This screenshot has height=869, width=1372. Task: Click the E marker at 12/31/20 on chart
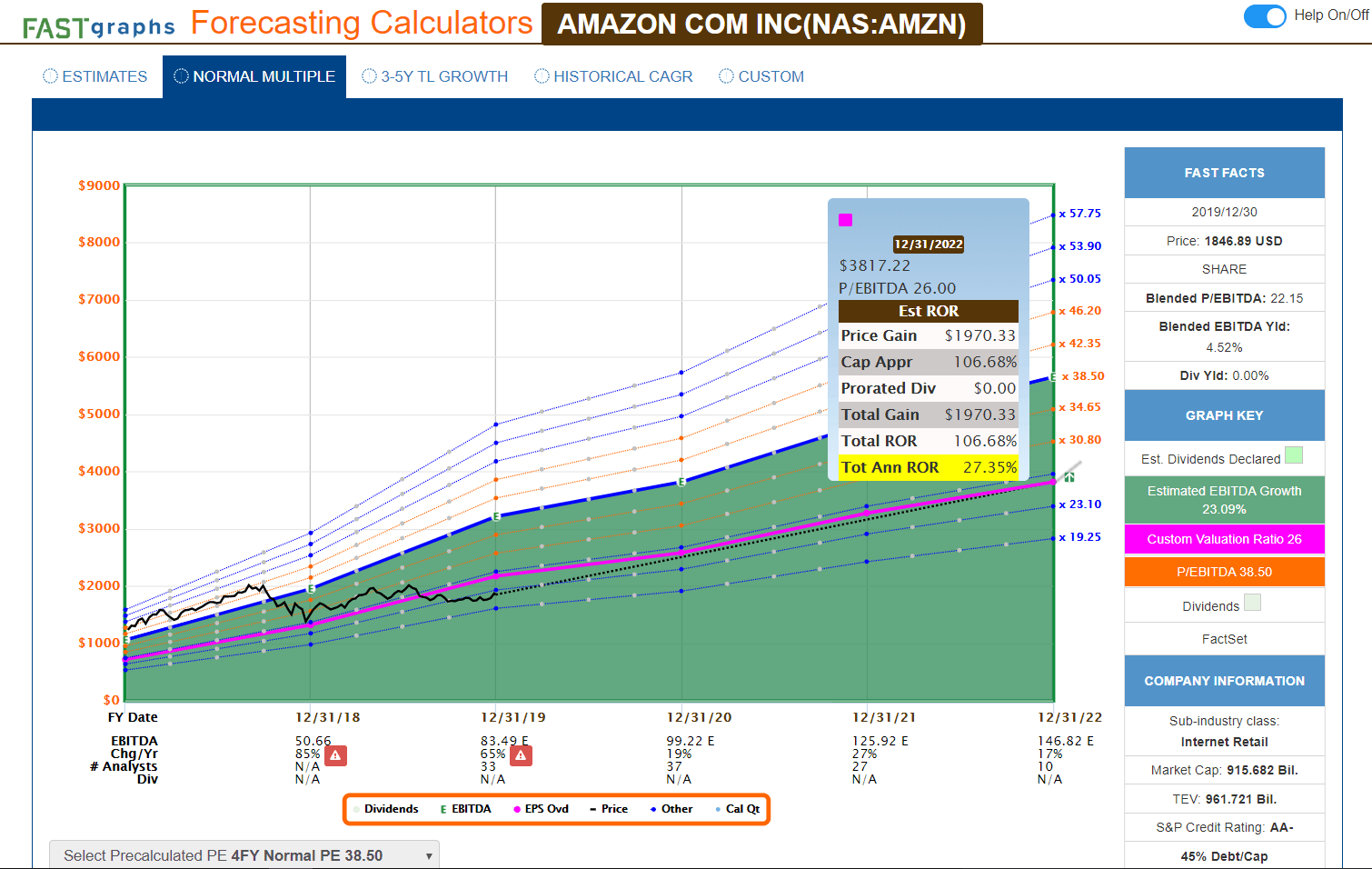pyautogui.click(x=681, y=482)
